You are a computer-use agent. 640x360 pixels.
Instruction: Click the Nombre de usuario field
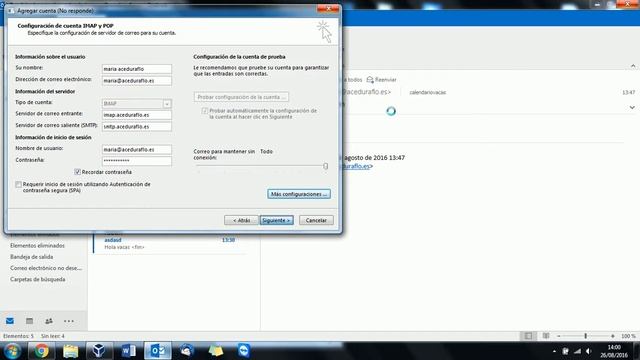click(x=137, y=149)
